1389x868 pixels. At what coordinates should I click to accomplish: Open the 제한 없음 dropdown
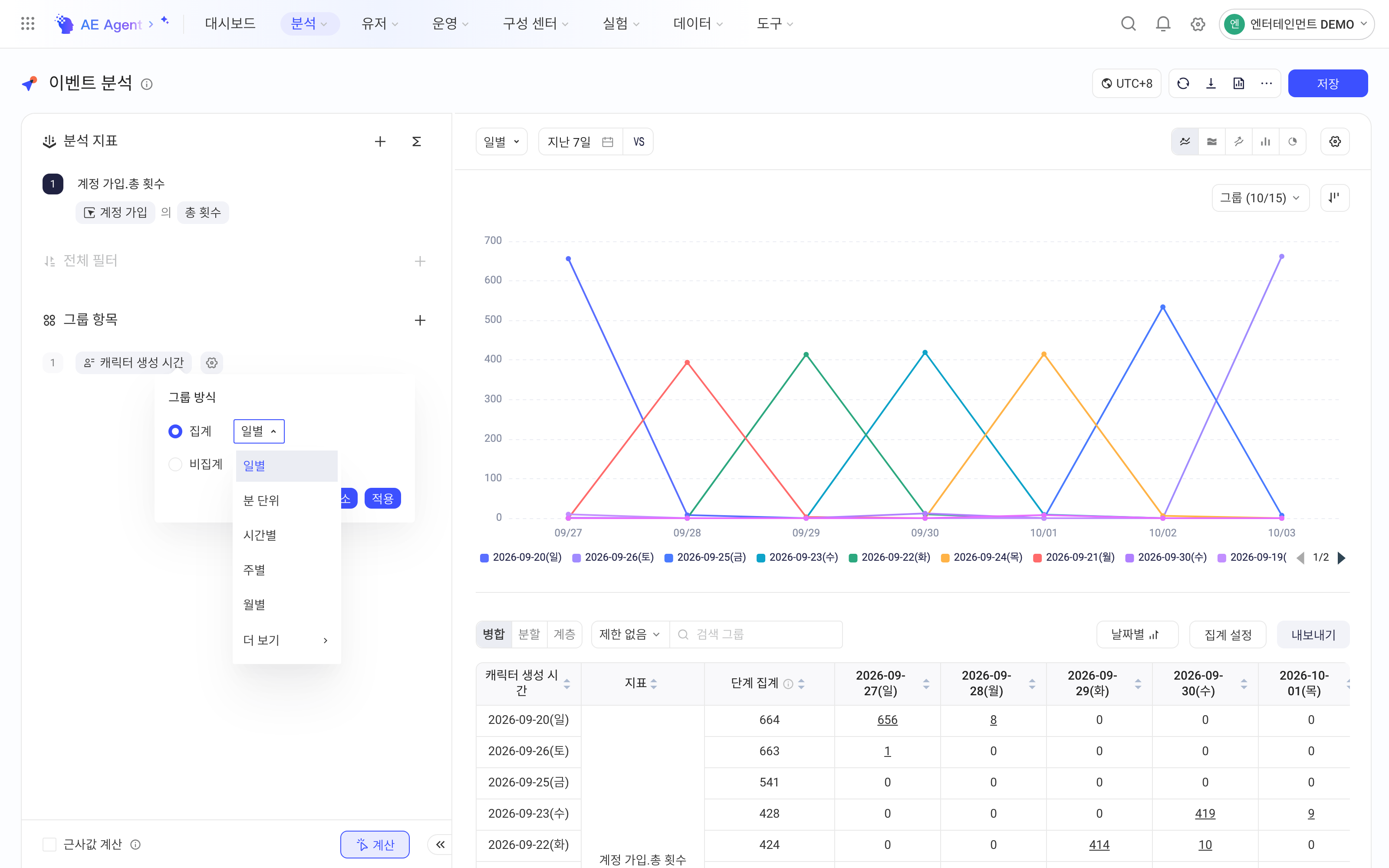pos(630,635)
